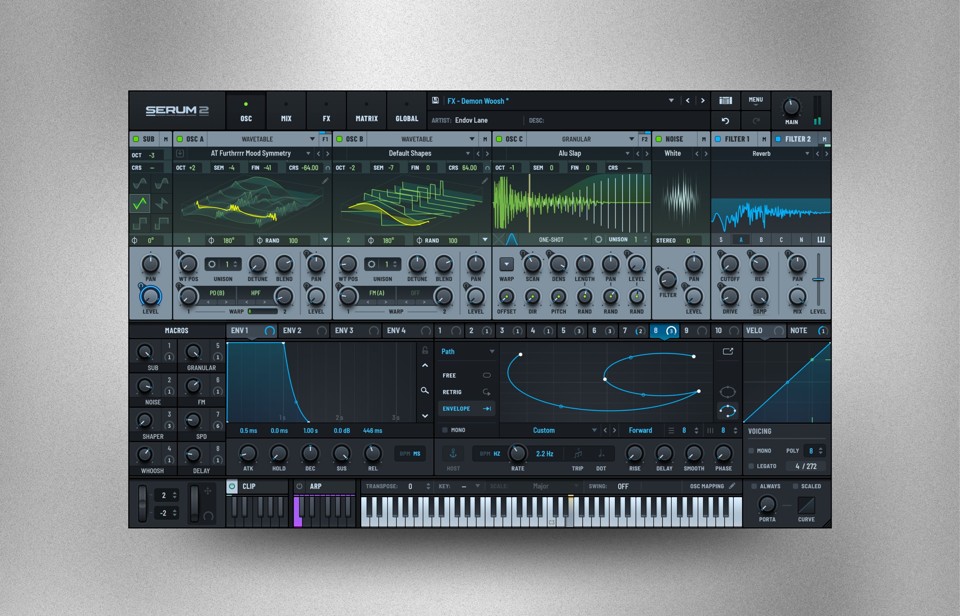
Task: Select the LFO path loop icon
Action: tap(727, 411)
